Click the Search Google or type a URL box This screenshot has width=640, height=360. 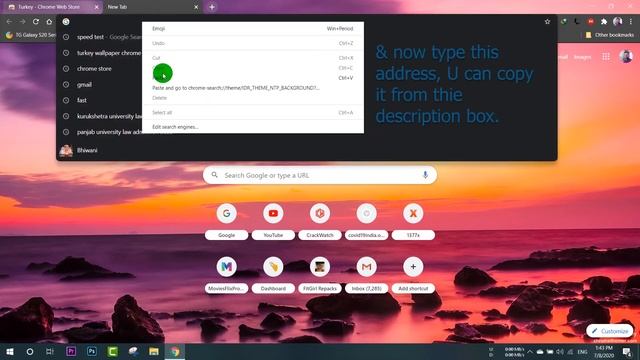click(x=320, y=175)
